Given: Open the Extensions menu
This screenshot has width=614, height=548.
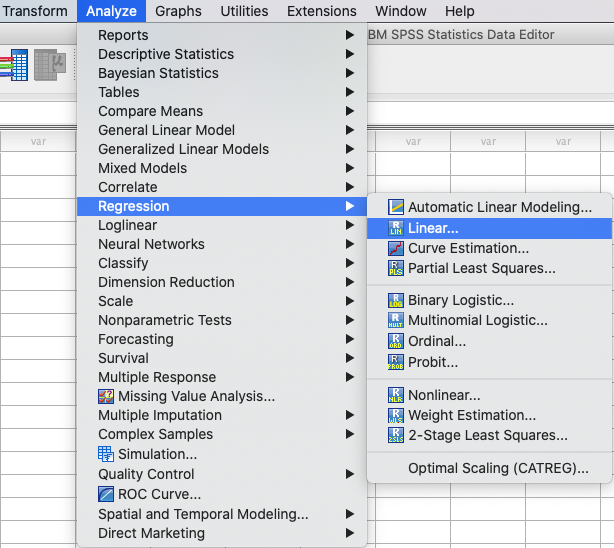Looking at the screenshot, I should point(321,11).
